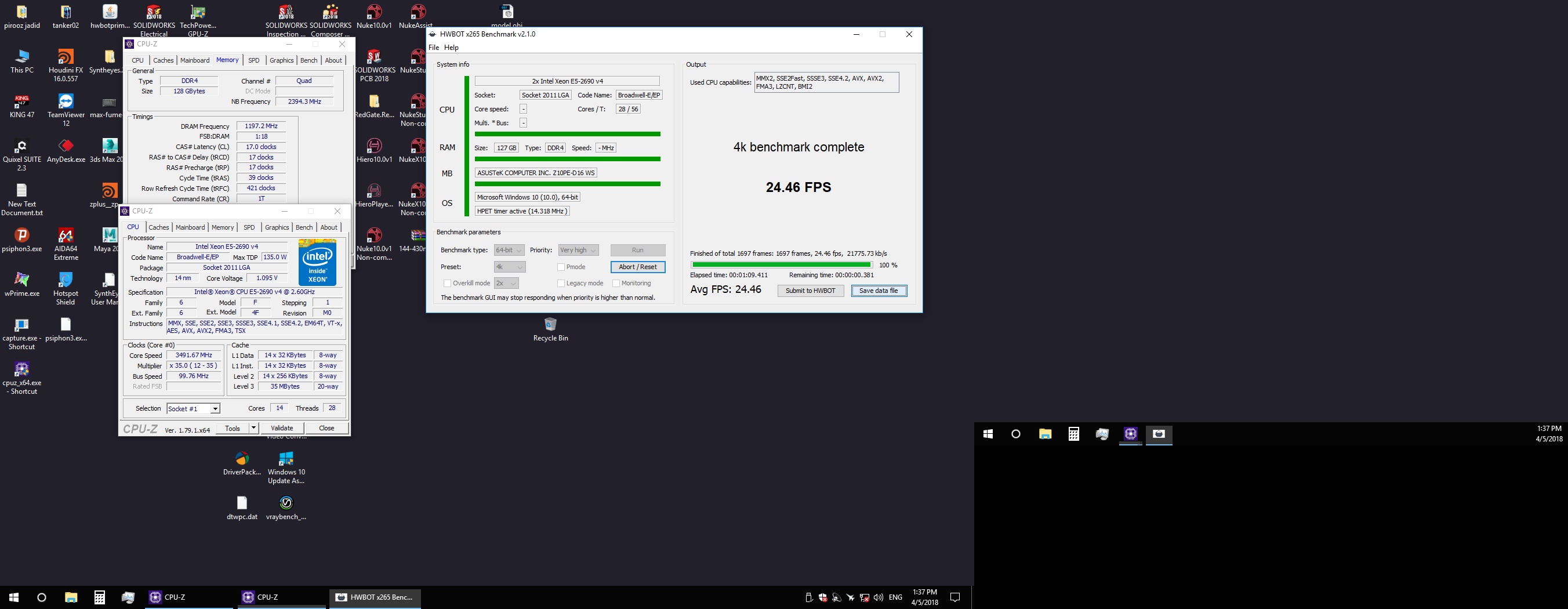Open Calculator from the main taskbar
This screenshot has height=609, width=1568.
99,597
